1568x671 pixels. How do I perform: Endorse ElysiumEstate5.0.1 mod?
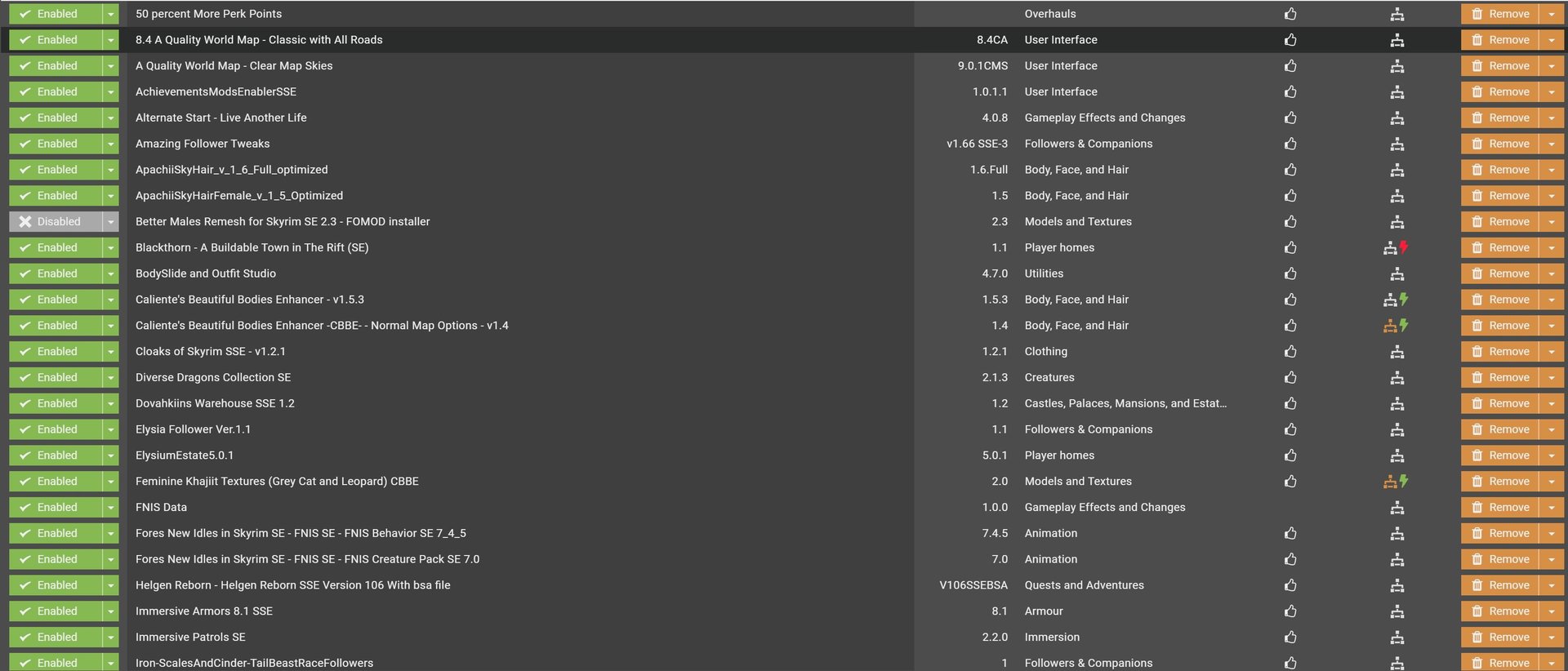coord(1290,455)
